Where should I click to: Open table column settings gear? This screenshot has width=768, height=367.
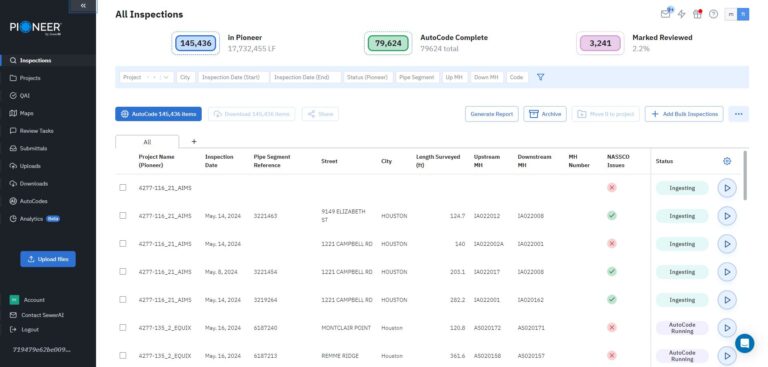(727, 161)
